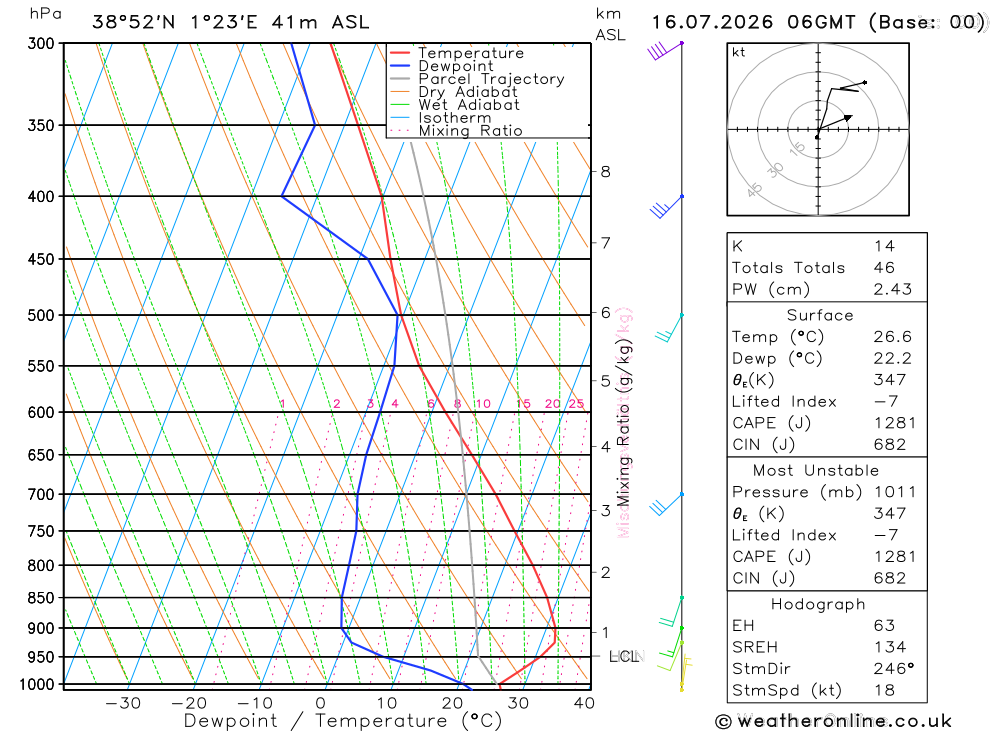Screen dimensions: 1000x733
Task: Click the purple wind barb at 300 hPa
Action: click(x=666, y=50)
